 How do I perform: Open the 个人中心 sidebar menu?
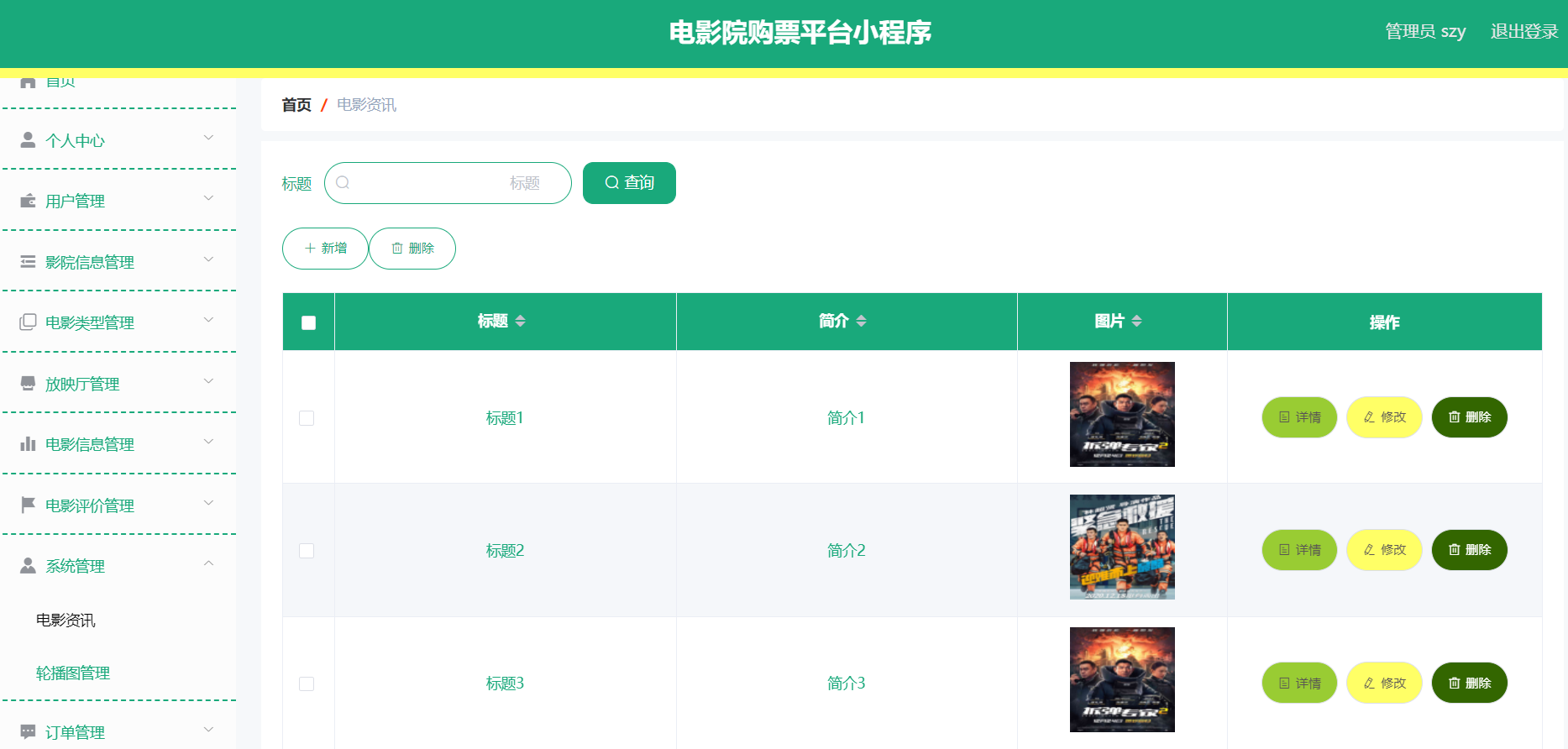[x=119, y=140]
